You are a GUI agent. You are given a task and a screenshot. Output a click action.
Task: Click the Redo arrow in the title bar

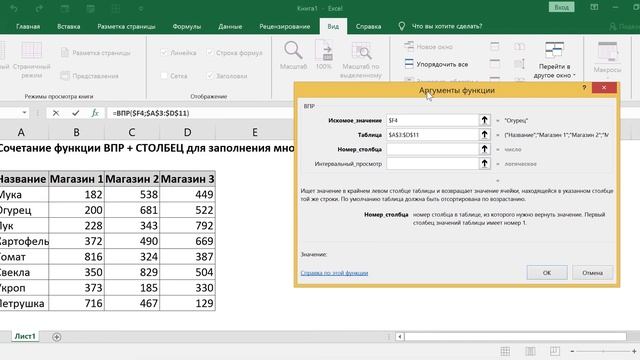coord(39,8)
